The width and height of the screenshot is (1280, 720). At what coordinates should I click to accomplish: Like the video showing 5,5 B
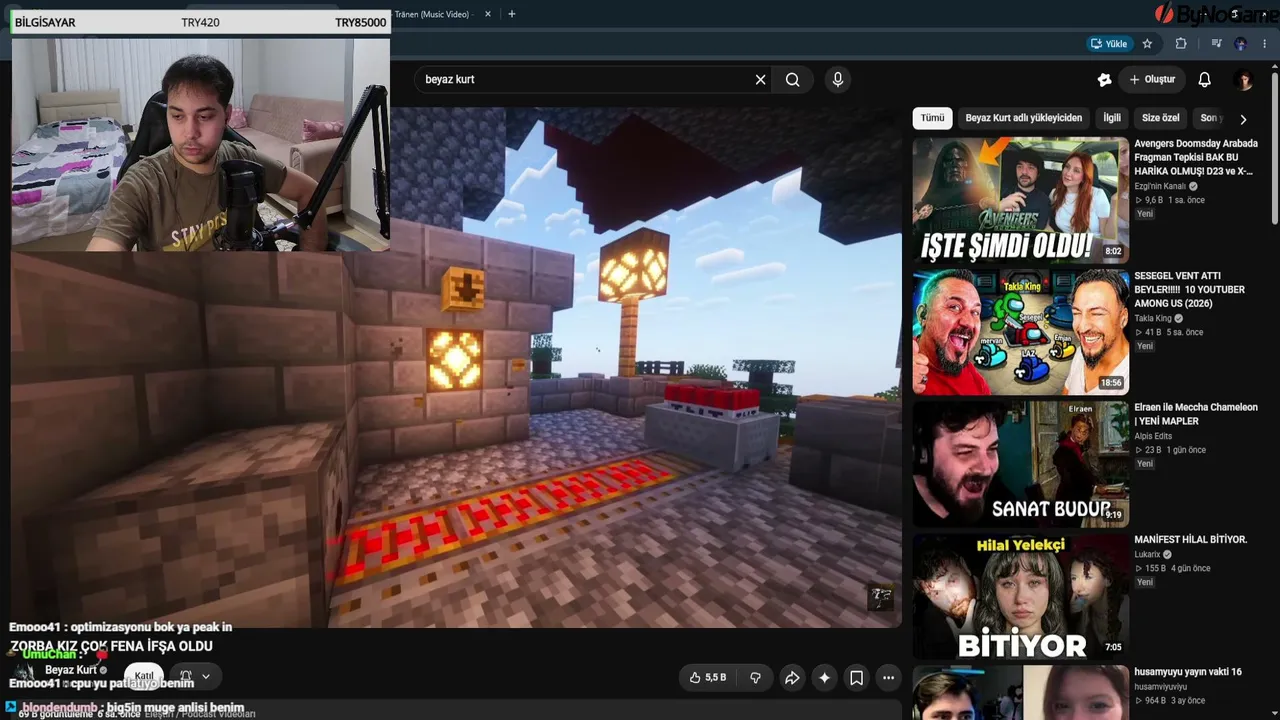click(708, 678)
